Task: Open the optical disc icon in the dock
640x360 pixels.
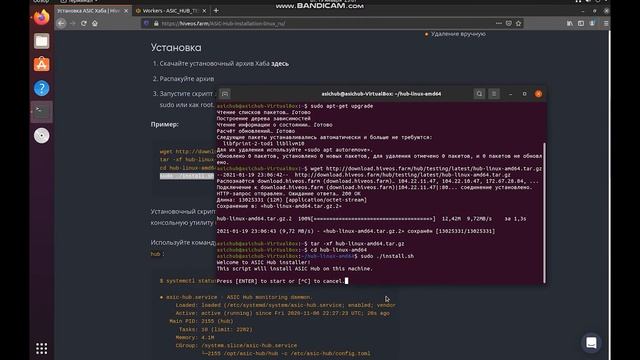Action: coord(41,136)
